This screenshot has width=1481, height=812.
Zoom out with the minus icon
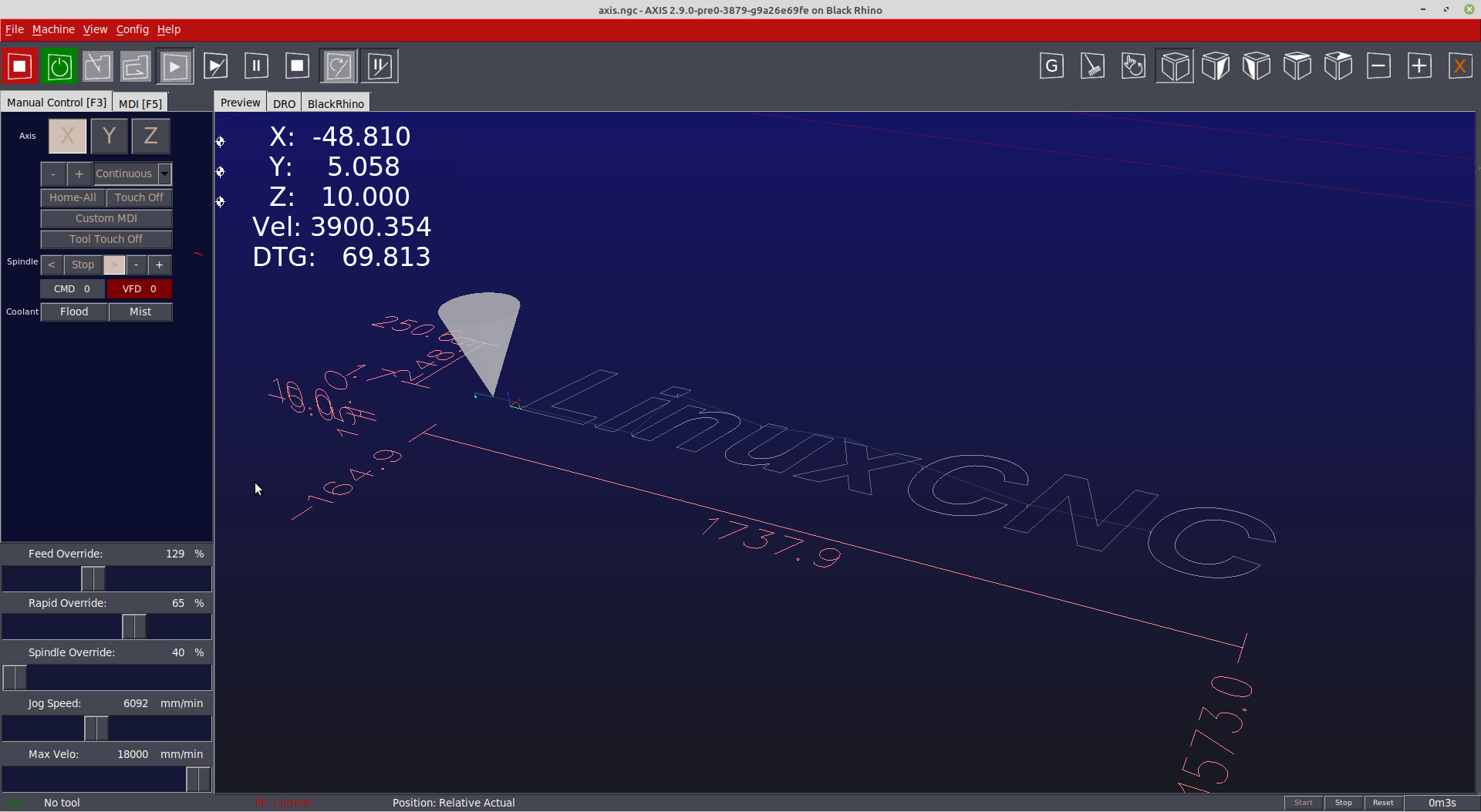[x=1379, y=66]
